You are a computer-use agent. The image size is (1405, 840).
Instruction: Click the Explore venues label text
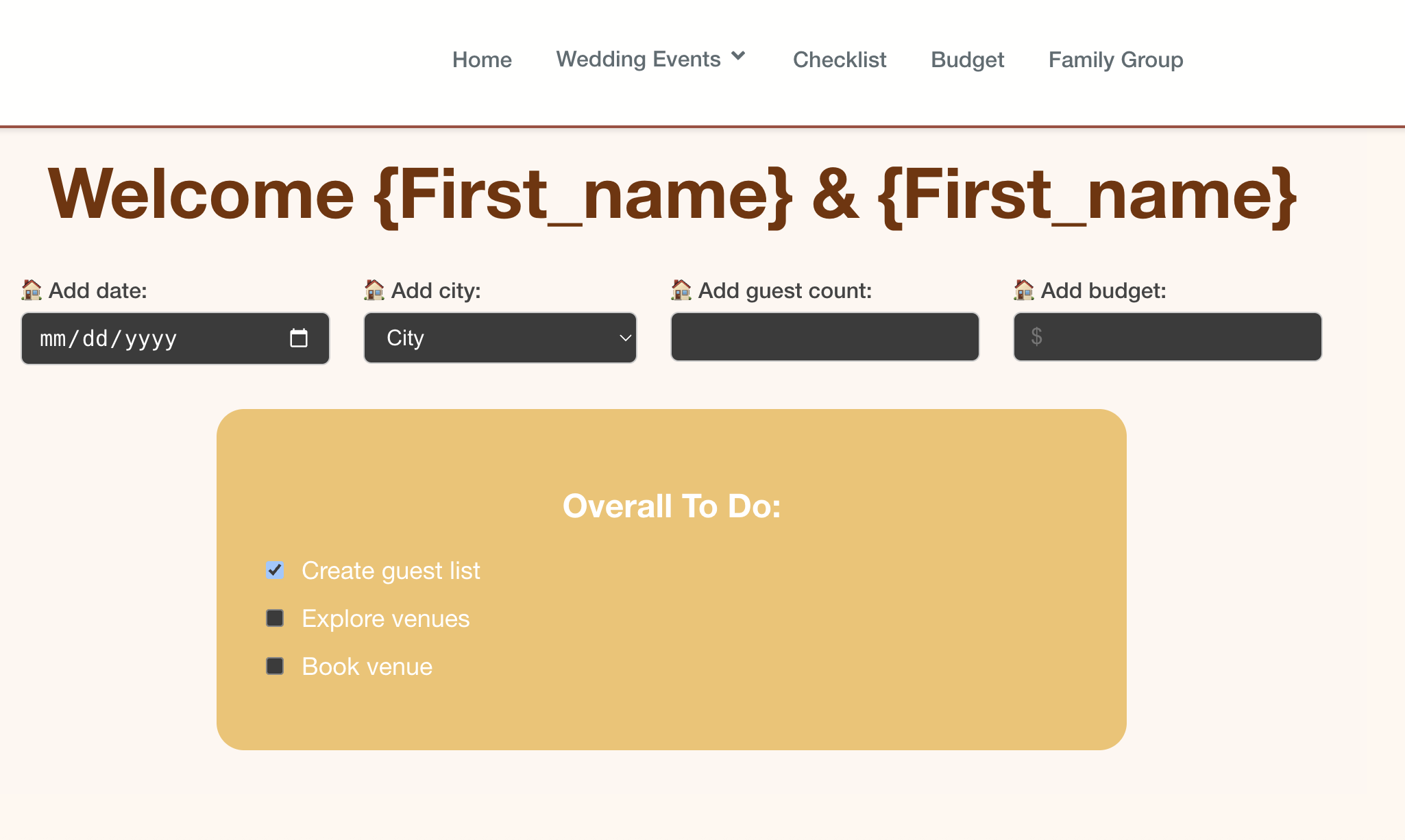386,619
